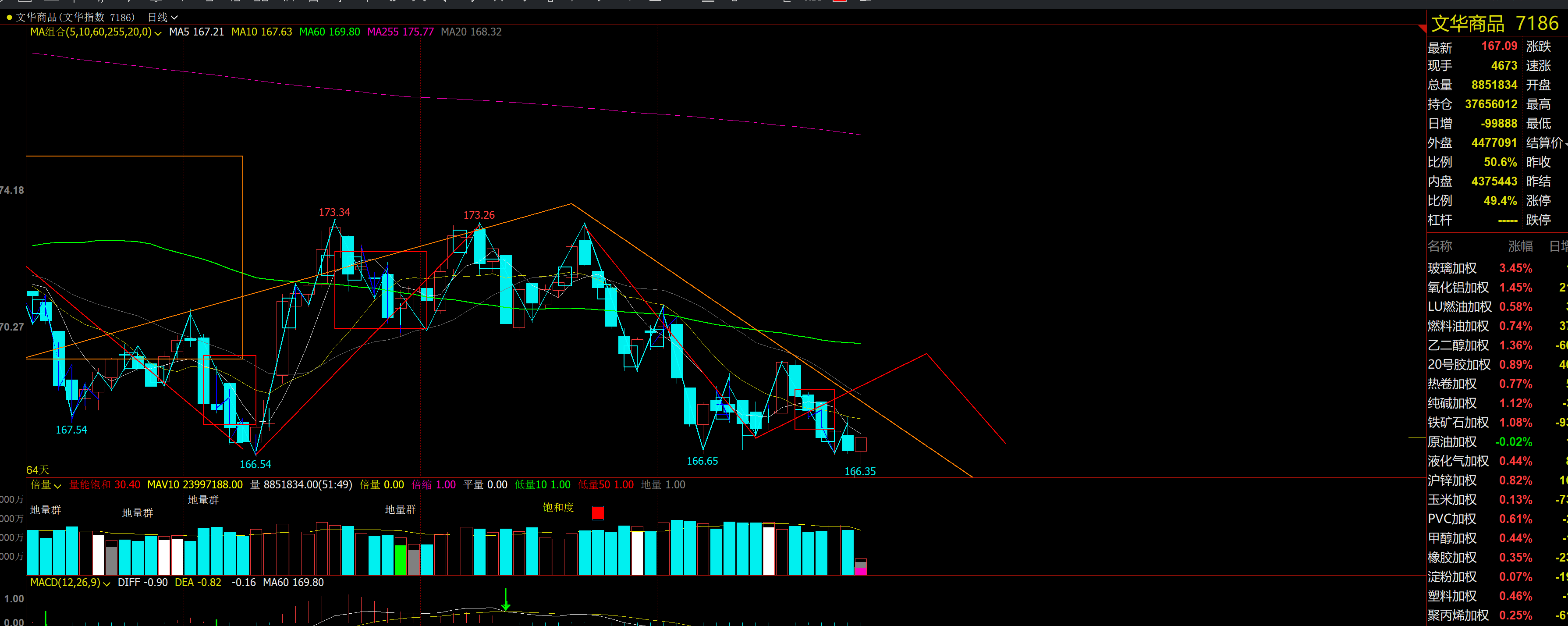Viewport: 1568px width, 626px height.
Task: Click the 倍缩 1.00 label
Action: (x=433, y=485)
